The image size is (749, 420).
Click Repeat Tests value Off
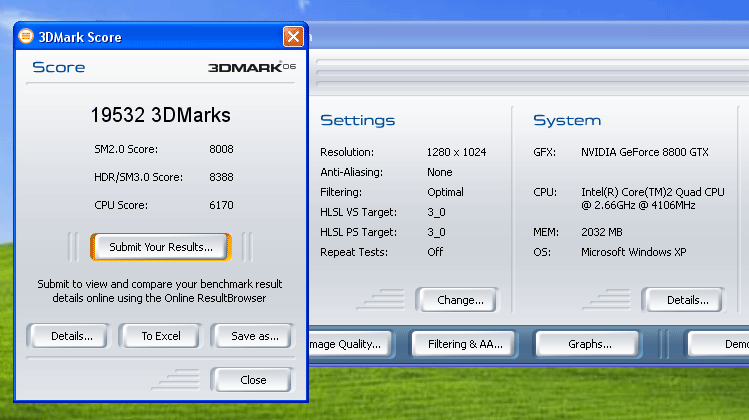(x=435, y=252)
